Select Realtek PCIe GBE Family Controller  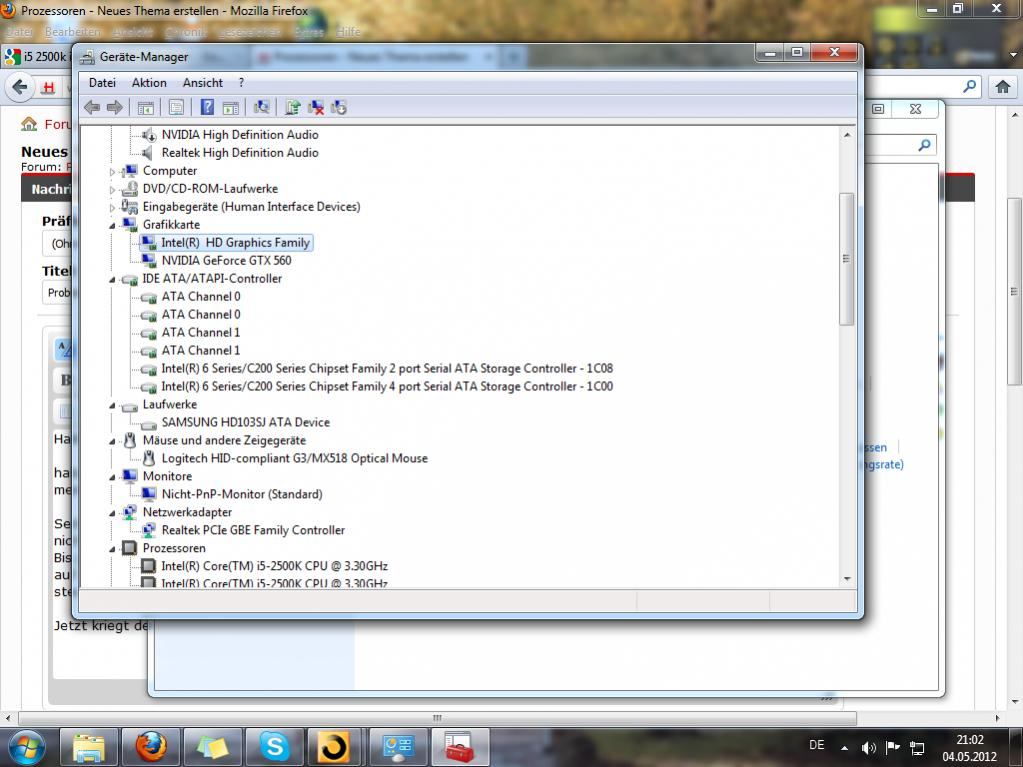pyautogui.click(x=253, y=530)
